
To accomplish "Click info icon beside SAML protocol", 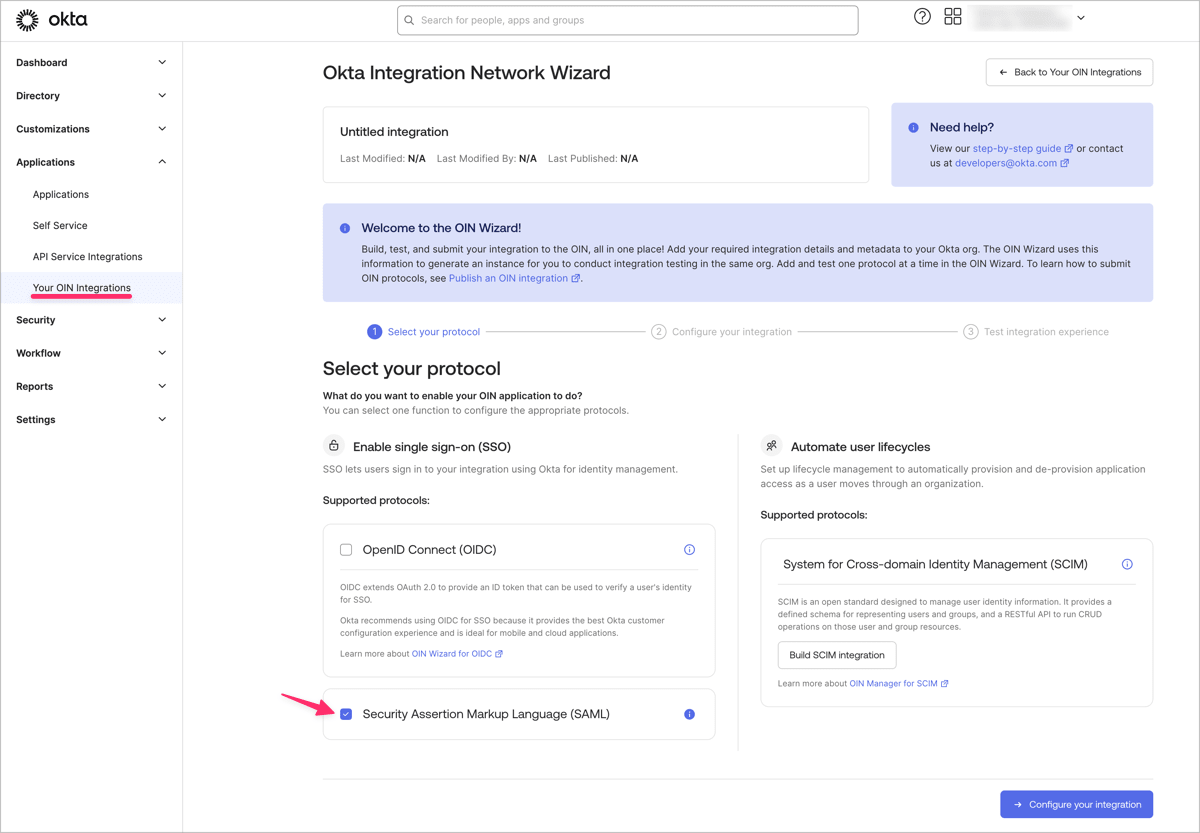I will (x=689, y=714).
